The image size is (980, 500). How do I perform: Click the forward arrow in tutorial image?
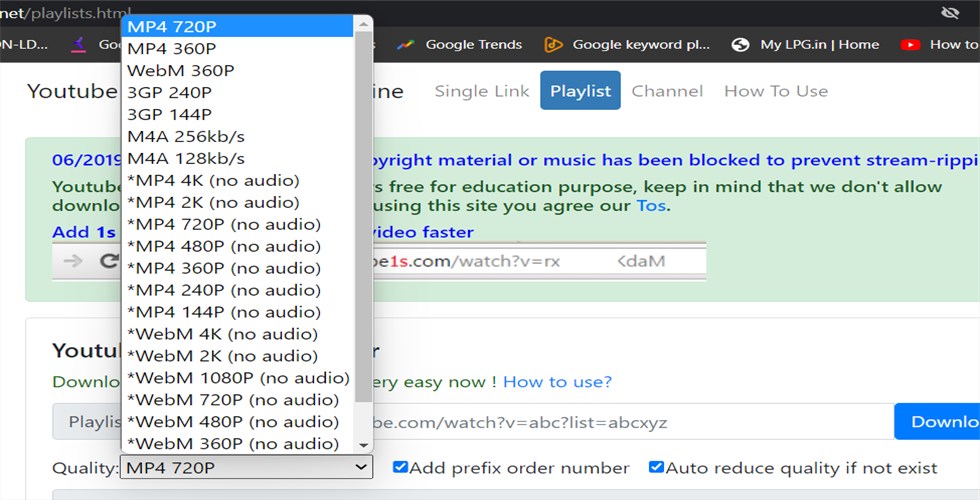pos(73,261)
